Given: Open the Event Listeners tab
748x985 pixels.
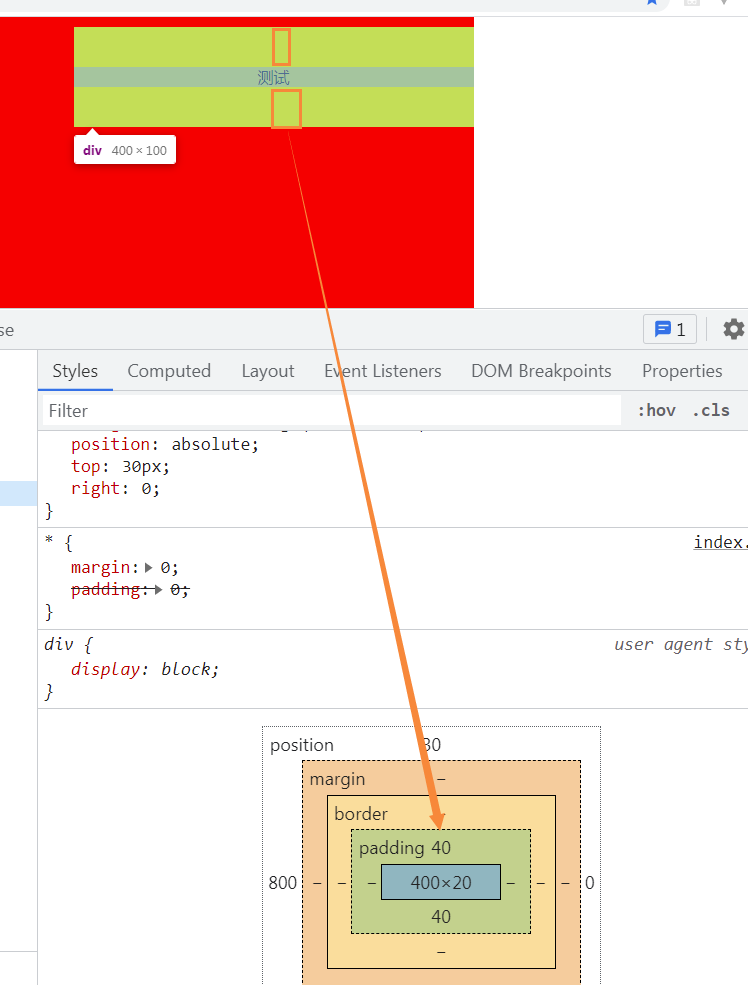Looking at the screenshot, I should [382, 371].
